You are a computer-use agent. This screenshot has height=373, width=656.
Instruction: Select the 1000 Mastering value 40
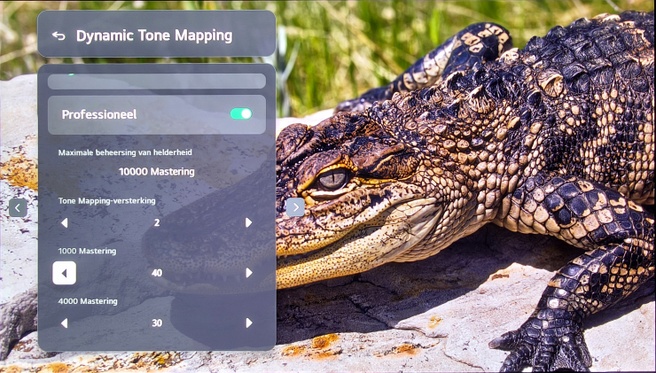pos(156,273)
